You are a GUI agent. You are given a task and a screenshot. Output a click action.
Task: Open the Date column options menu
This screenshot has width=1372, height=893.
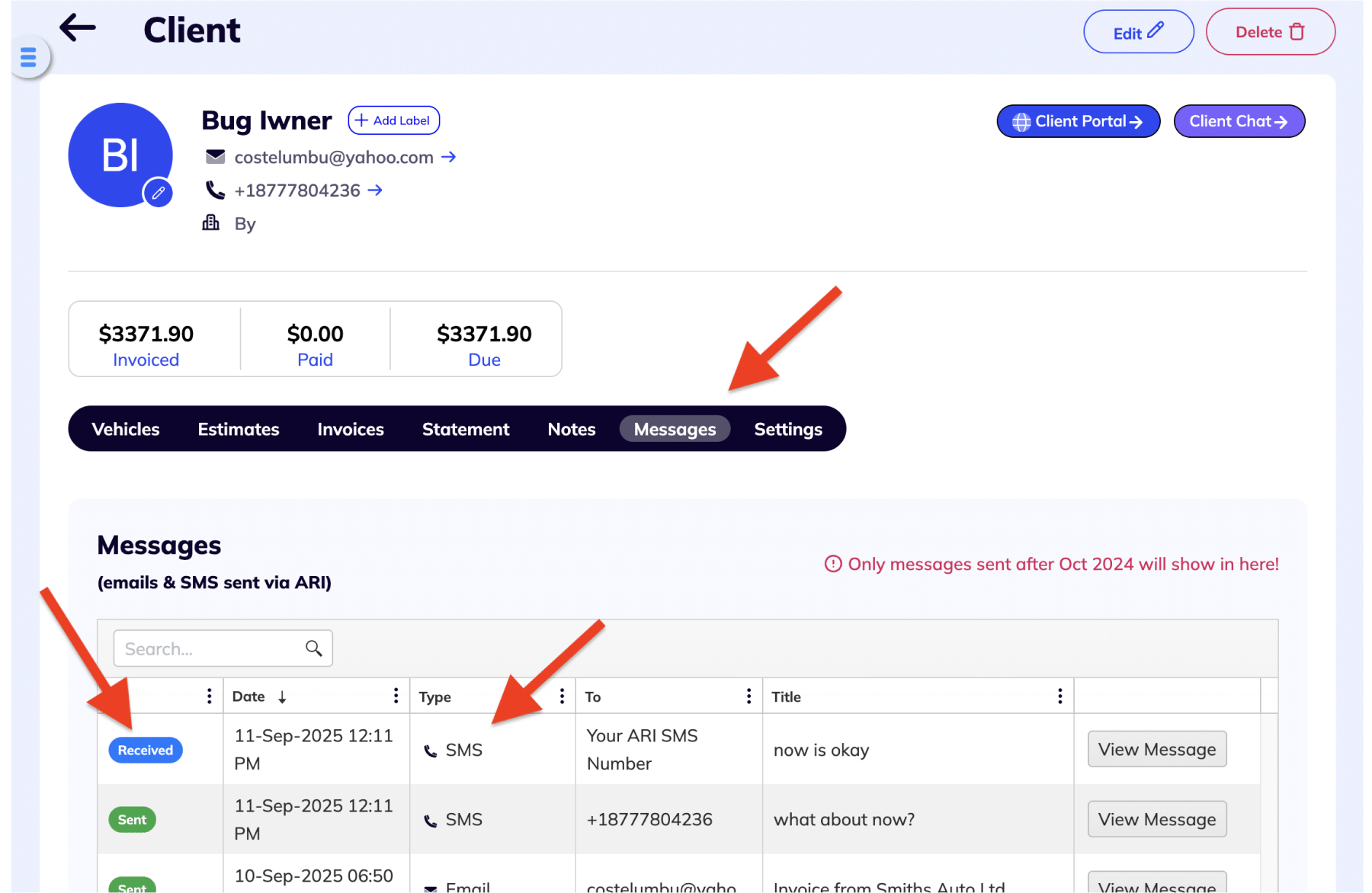click(x=396, y=696)
